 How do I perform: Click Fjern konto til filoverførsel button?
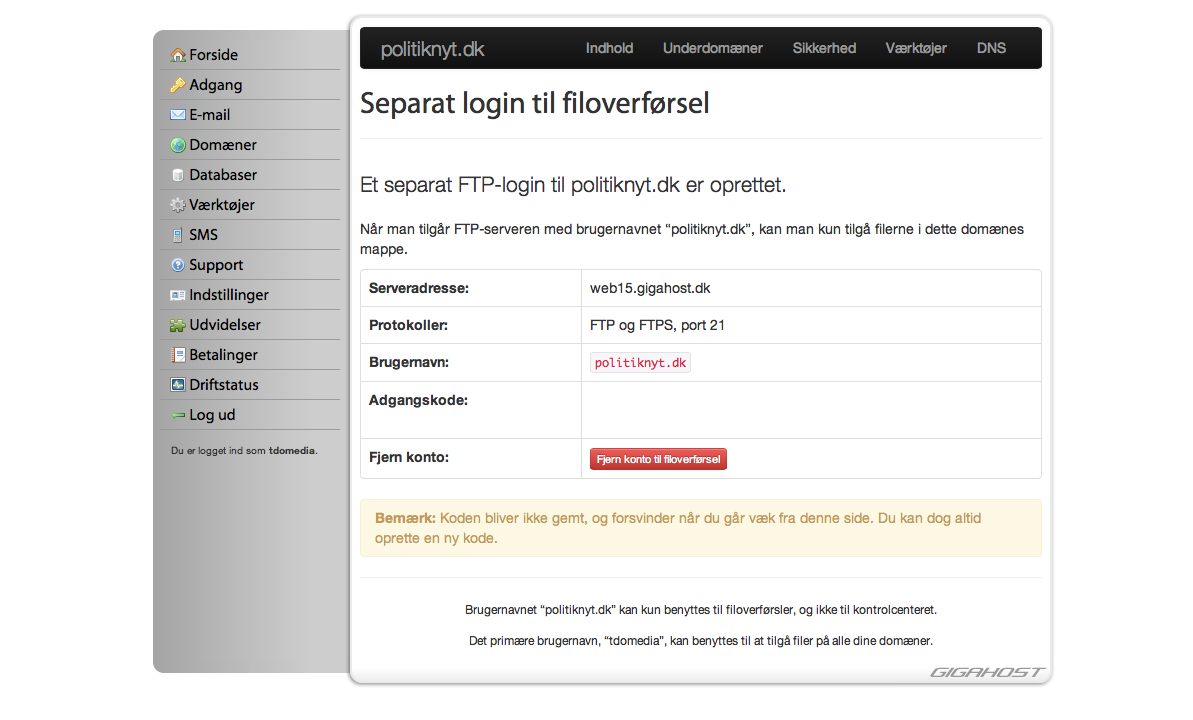(658, 459)
